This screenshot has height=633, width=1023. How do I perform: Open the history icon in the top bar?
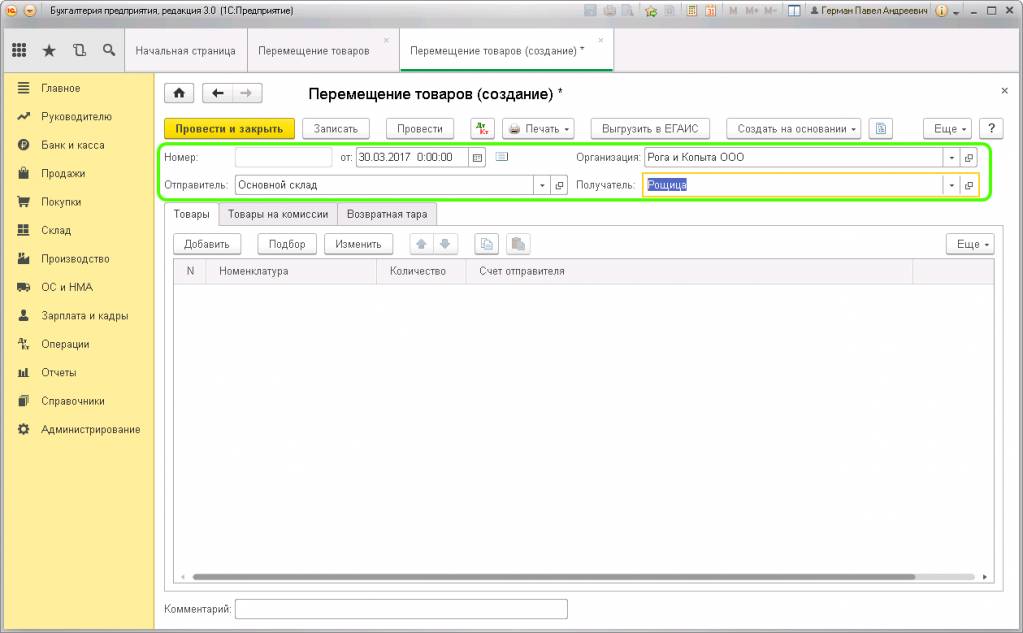point(79,50)
